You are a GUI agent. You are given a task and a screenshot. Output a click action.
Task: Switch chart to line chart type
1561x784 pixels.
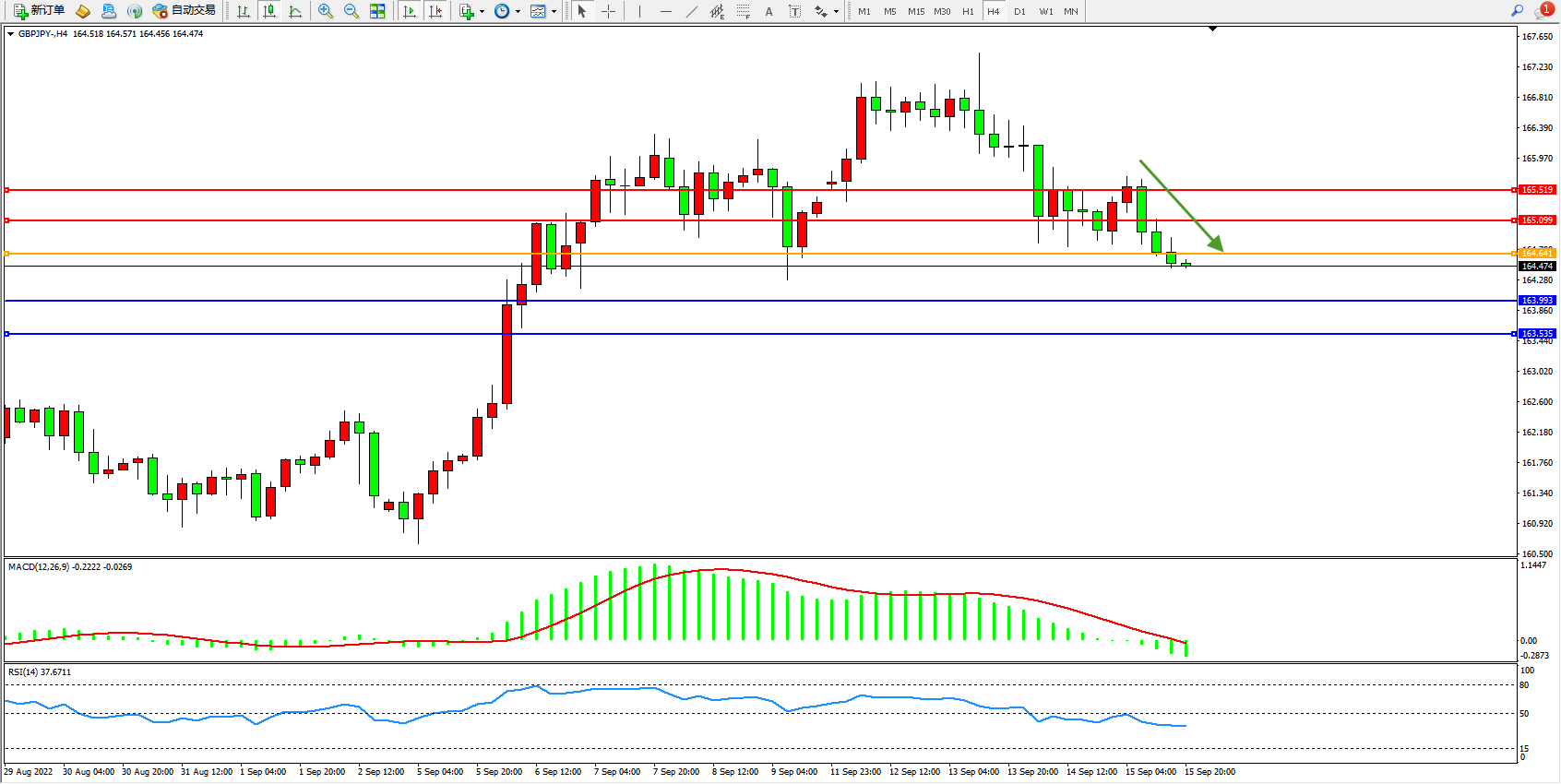point(295,11)
